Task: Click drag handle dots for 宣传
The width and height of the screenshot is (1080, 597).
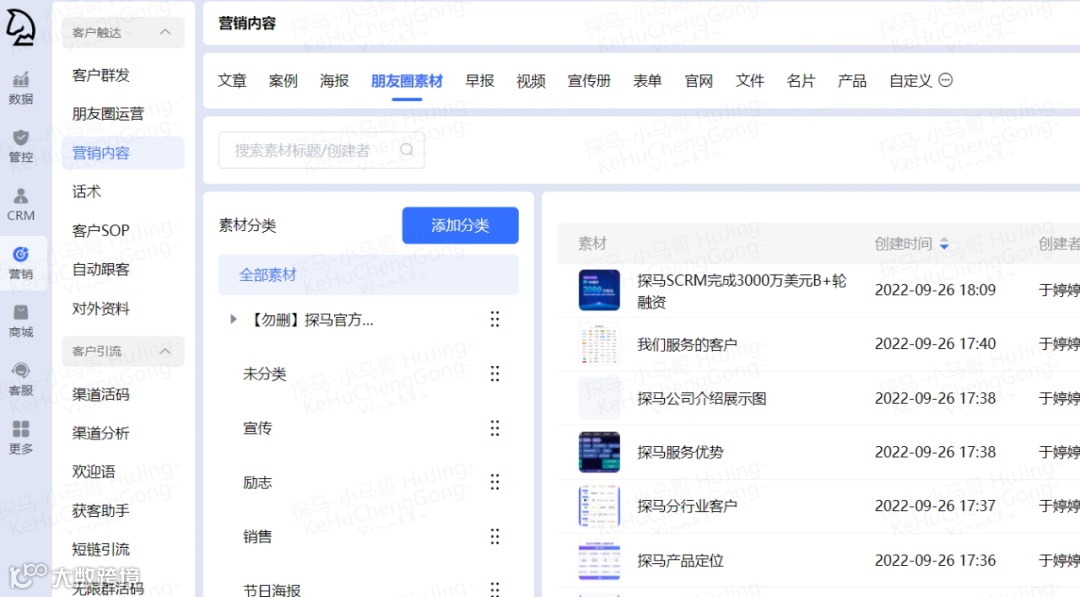Action: point(495,428)
